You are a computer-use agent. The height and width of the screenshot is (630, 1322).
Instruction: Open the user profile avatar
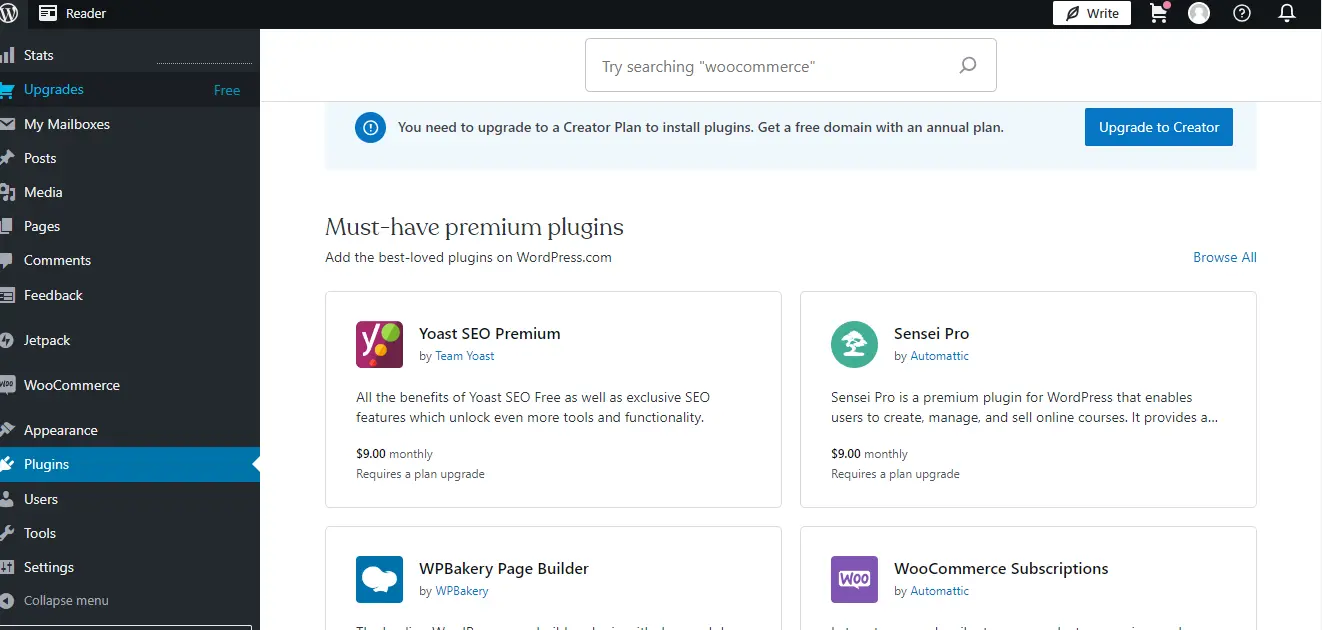click(1199, 13)
